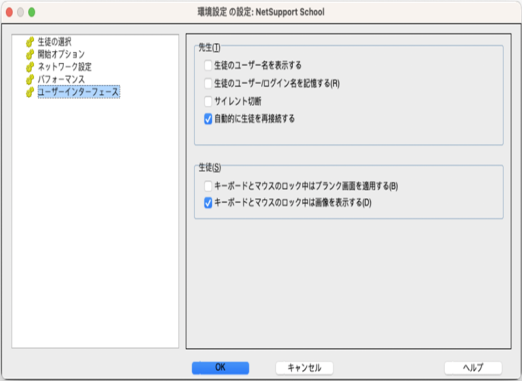Enable blank screen option ブランク画面を適用する(B)

tap(208, 186)
